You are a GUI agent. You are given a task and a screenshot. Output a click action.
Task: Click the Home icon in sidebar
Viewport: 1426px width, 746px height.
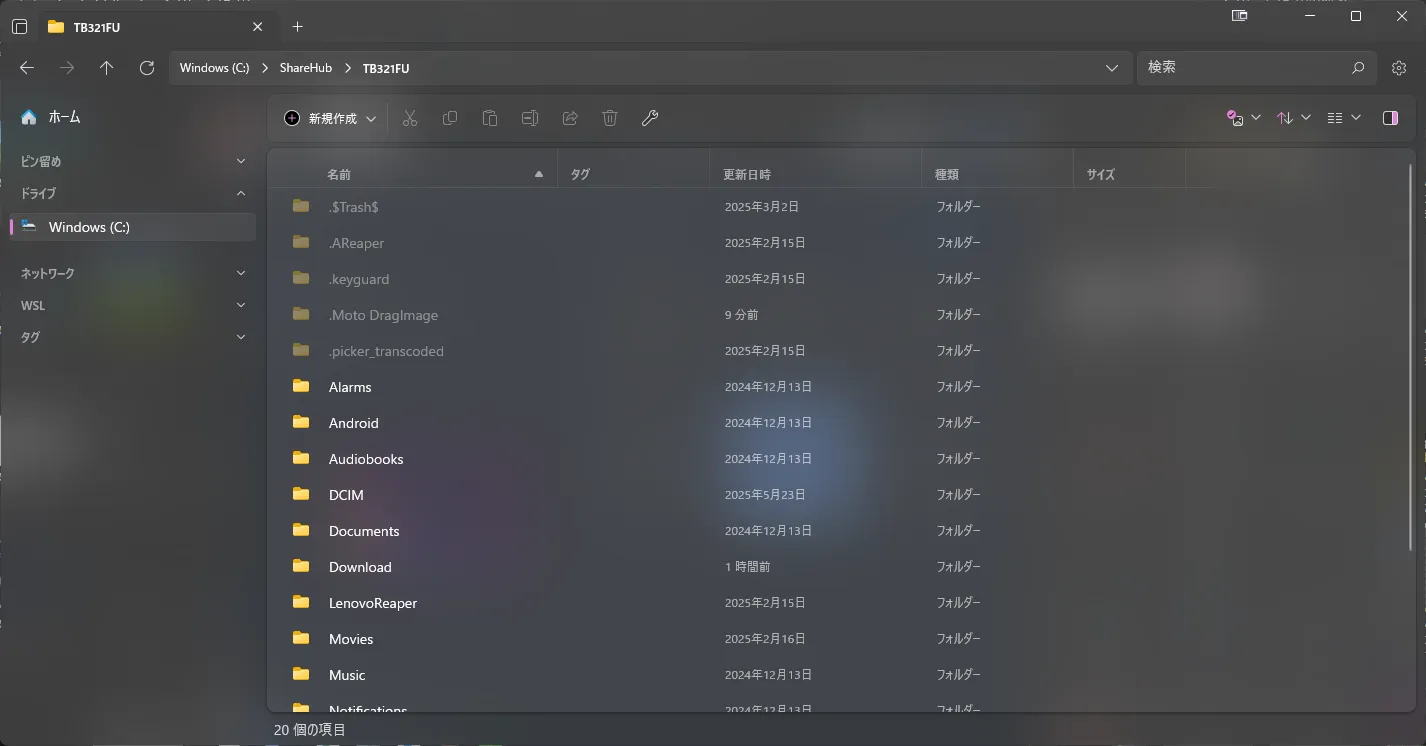point(29,117)
